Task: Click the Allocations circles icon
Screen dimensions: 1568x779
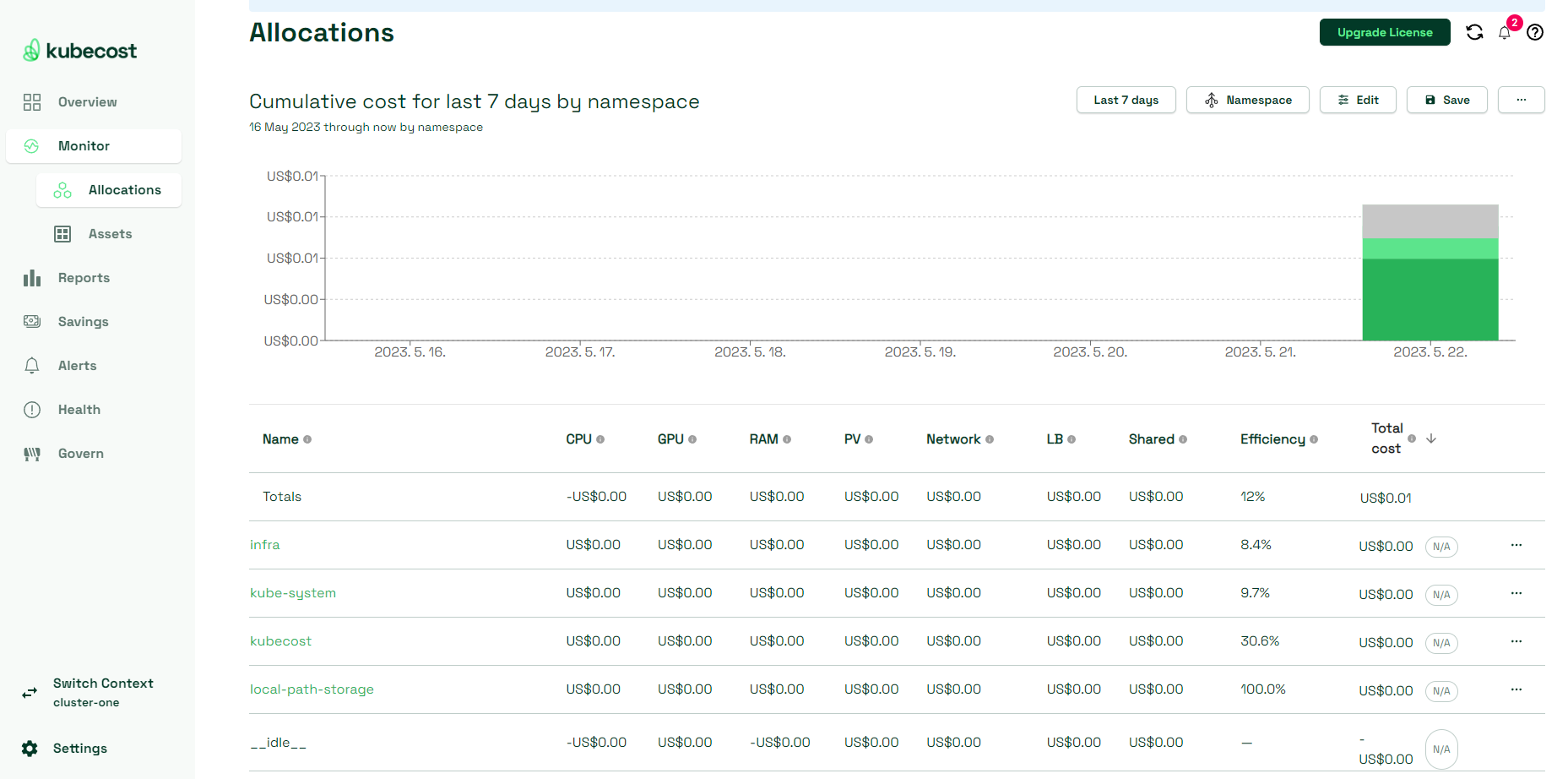Action: point(62,190)
